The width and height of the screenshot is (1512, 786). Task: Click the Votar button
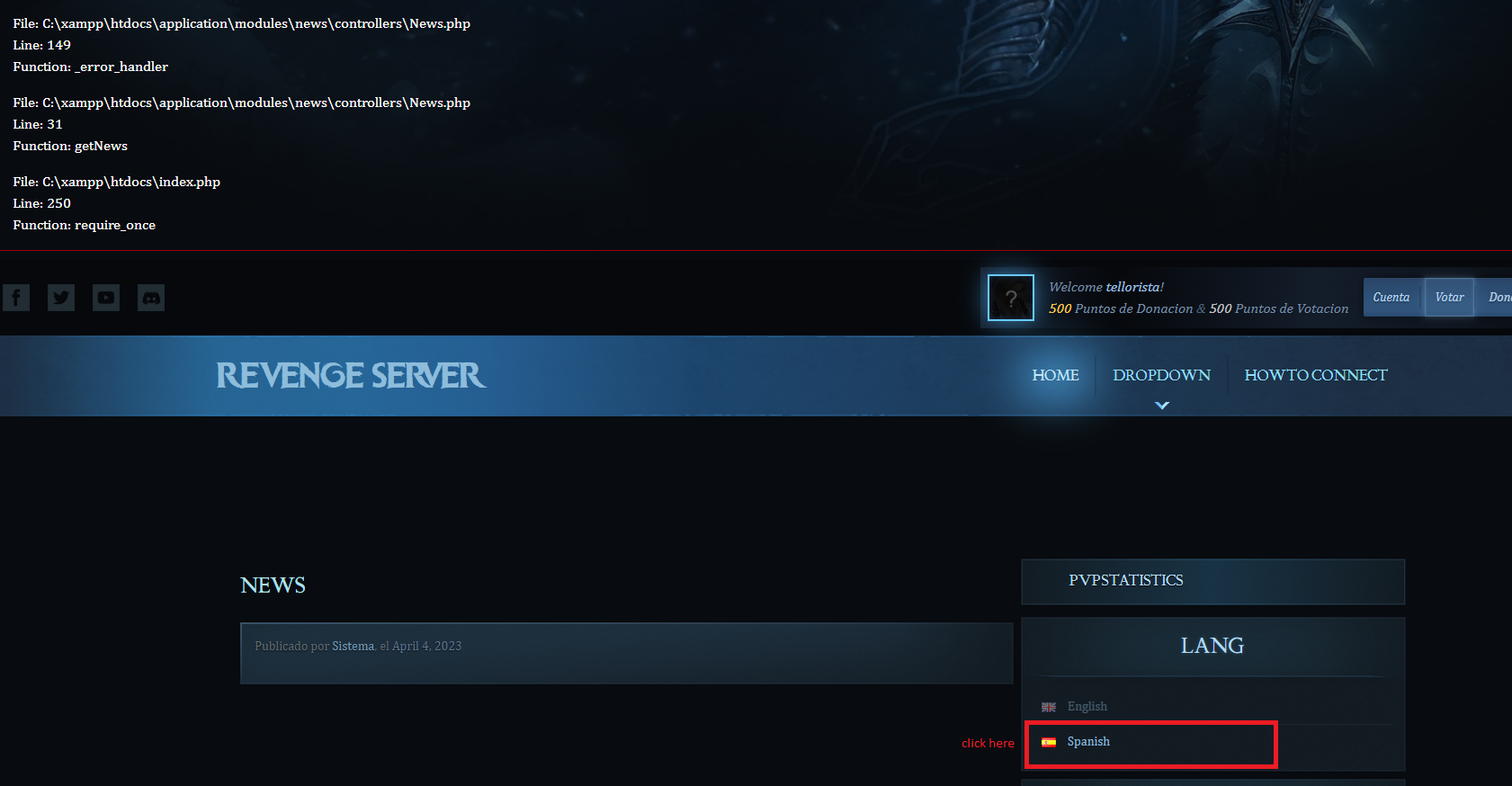[x=1449, y=298]
